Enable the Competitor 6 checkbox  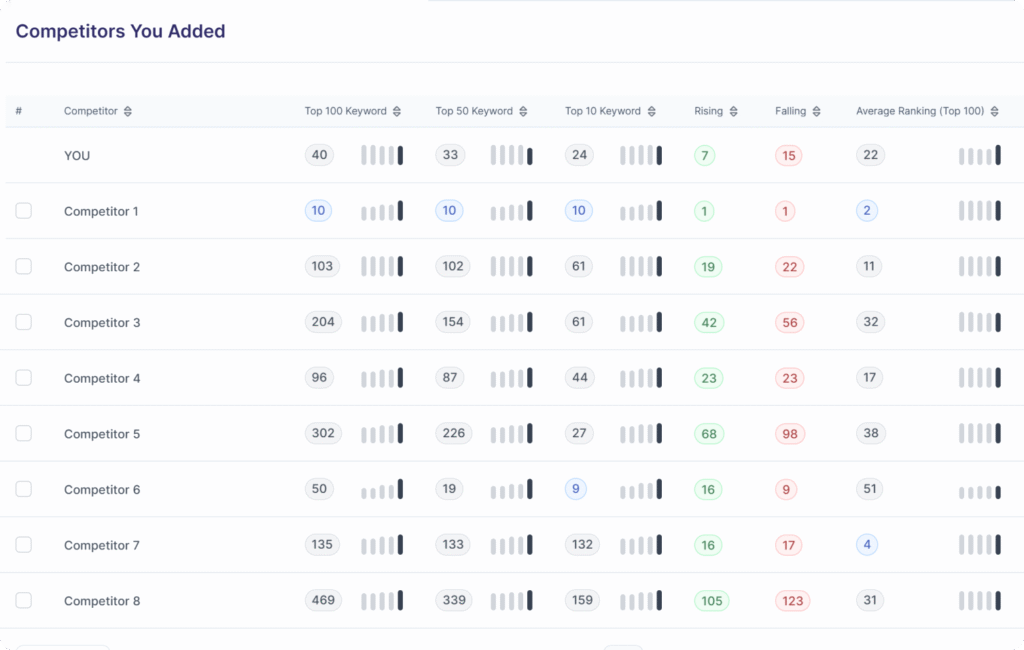[24, 489]
